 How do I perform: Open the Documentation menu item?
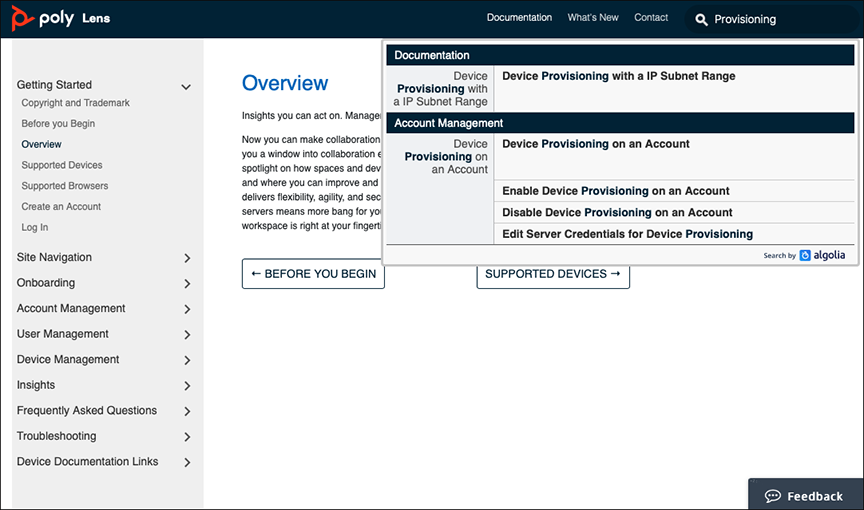tap(519, 18)
